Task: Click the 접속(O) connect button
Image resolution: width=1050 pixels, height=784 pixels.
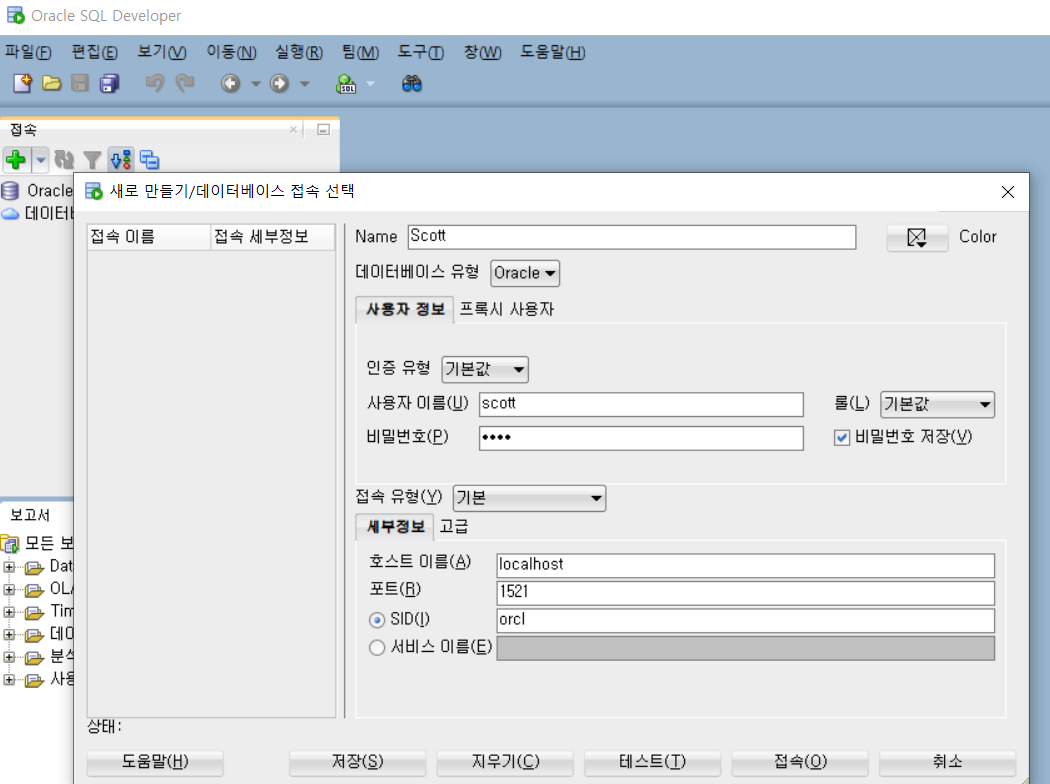Action: (x=800, y=762)
